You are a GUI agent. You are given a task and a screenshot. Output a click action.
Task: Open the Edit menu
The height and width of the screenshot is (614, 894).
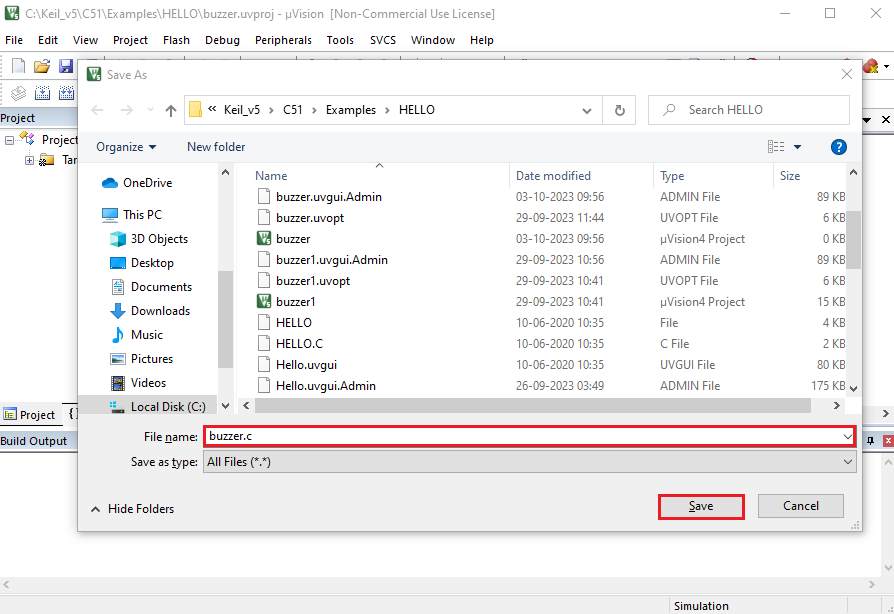click(48, 40)
